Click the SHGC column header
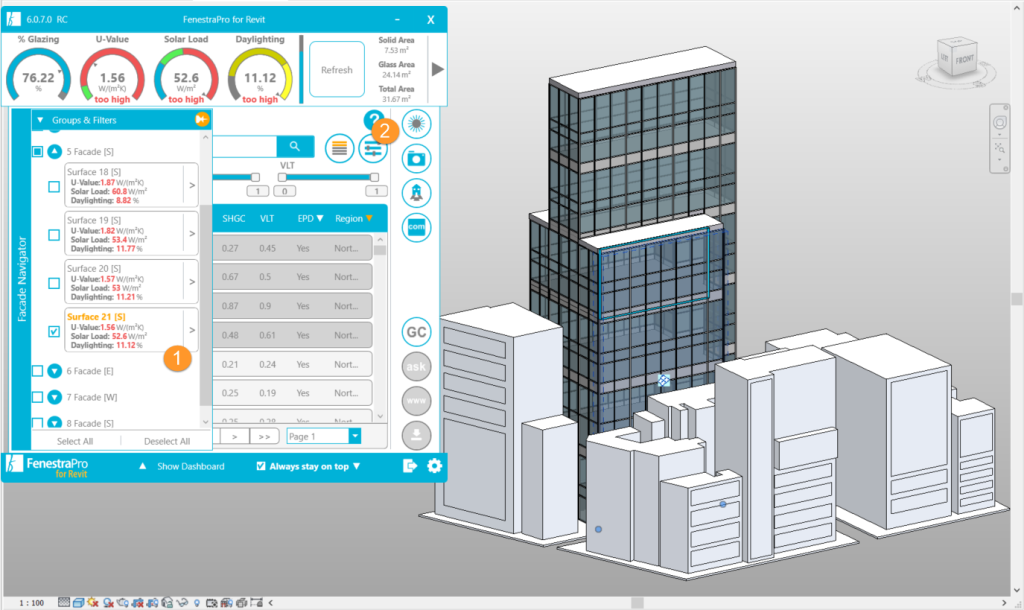 pyautogui.click(x=234, y=219)
